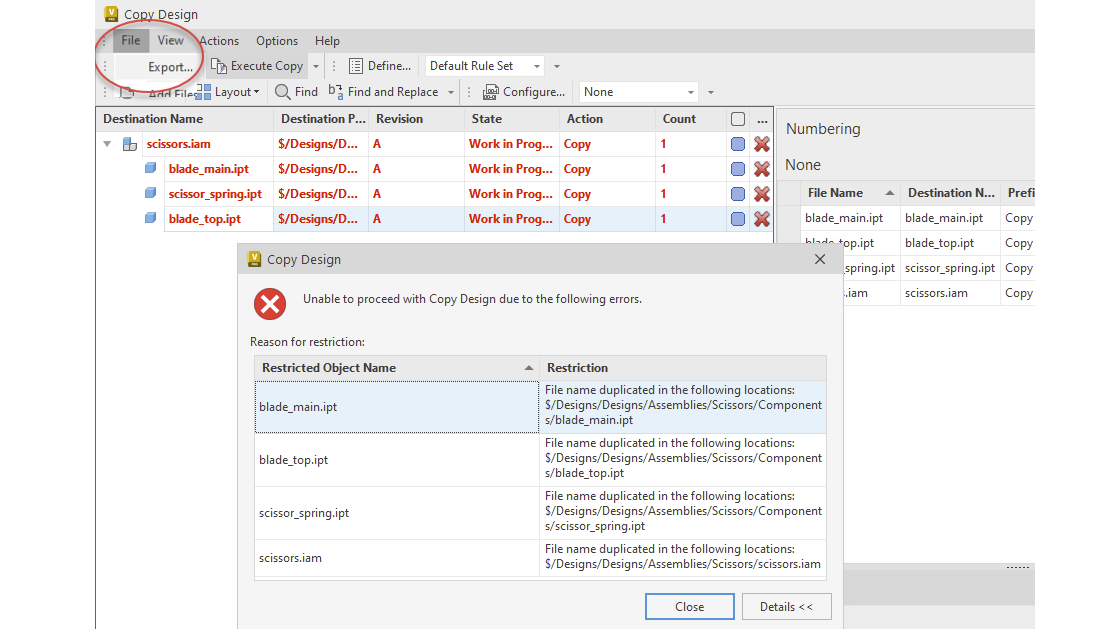The width and height of the screenshot is (1119, 629).
Task: Collapse the scissors.iam tree node
Action: click(107, 144)
